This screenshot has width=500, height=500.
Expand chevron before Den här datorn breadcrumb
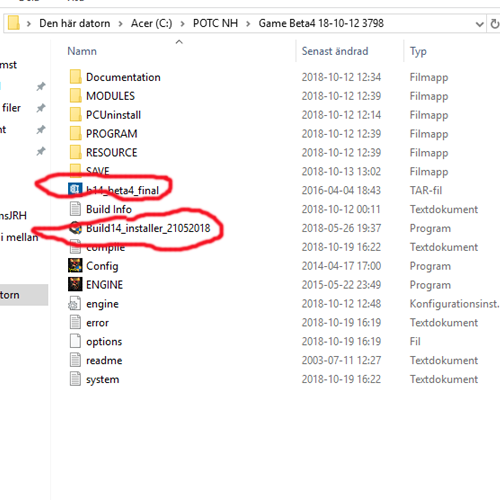click(29, 24)
